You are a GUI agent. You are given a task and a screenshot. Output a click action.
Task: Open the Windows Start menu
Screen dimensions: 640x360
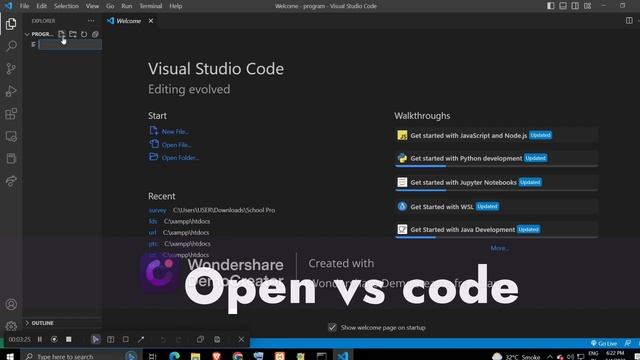[10, 356]
